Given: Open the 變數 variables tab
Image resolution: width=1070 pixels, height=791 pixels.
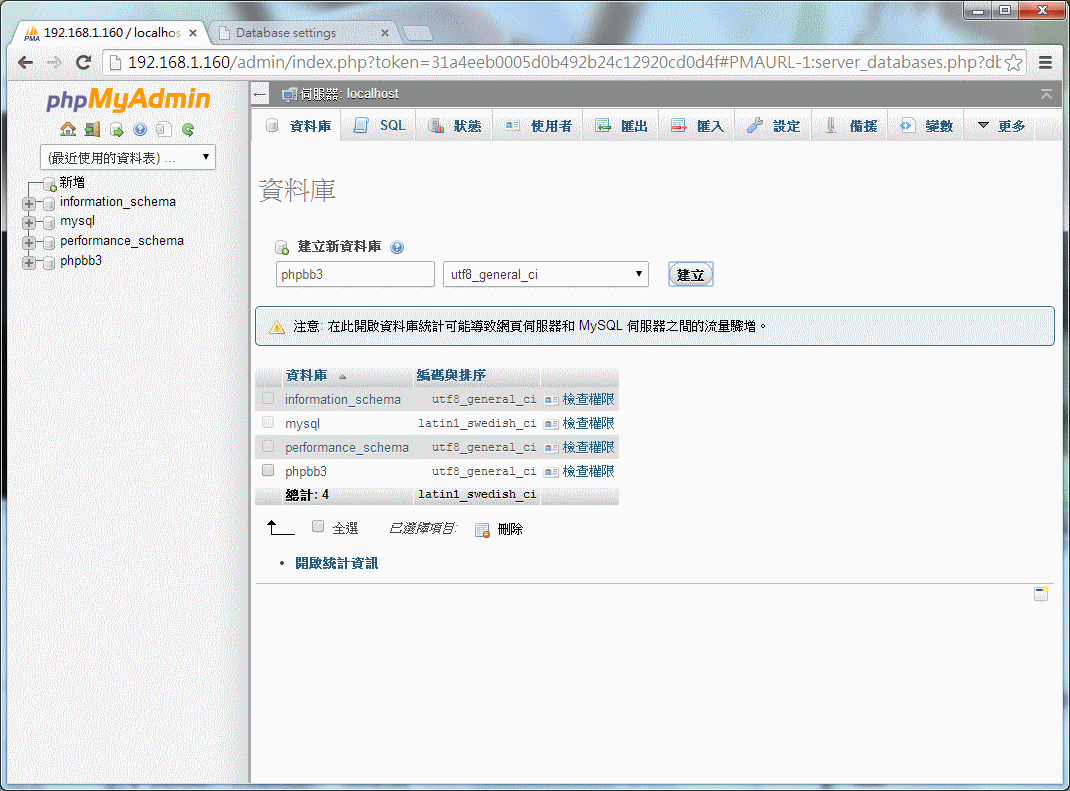Looking at the screenshot, I should (x=926, y=126).
